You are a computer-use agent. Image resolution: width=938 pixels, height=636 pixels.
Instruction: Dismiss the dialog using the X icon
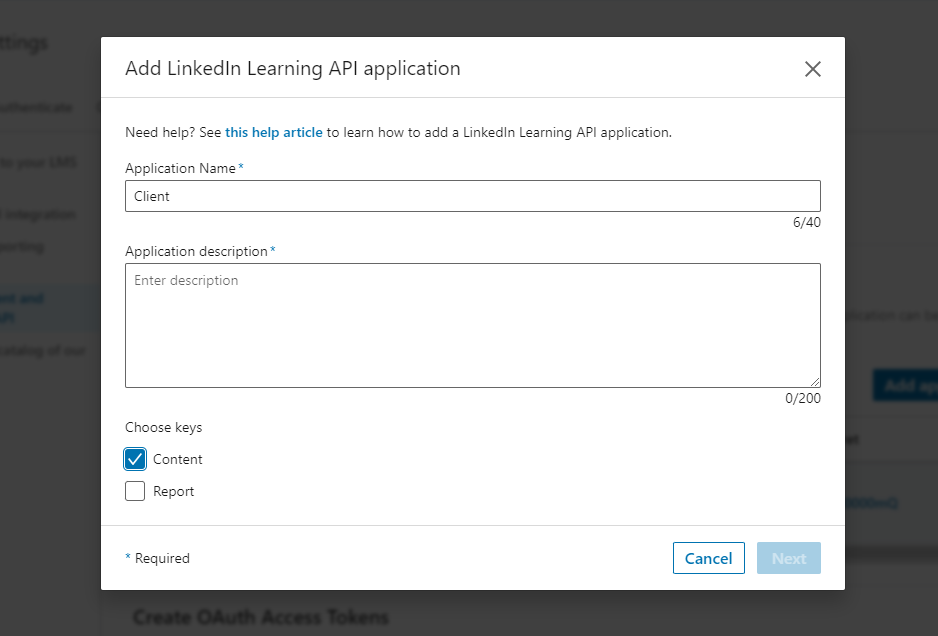[812, 68]
